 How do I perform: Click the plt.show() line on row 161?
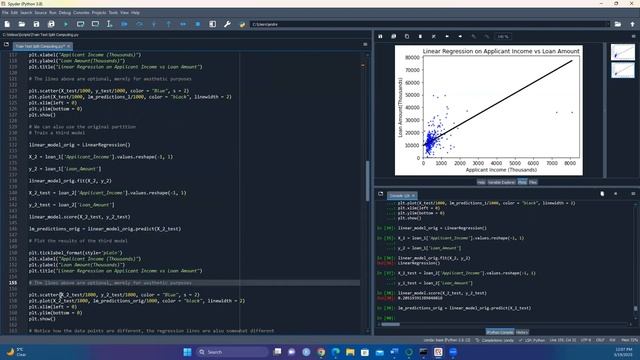(42, 319)
